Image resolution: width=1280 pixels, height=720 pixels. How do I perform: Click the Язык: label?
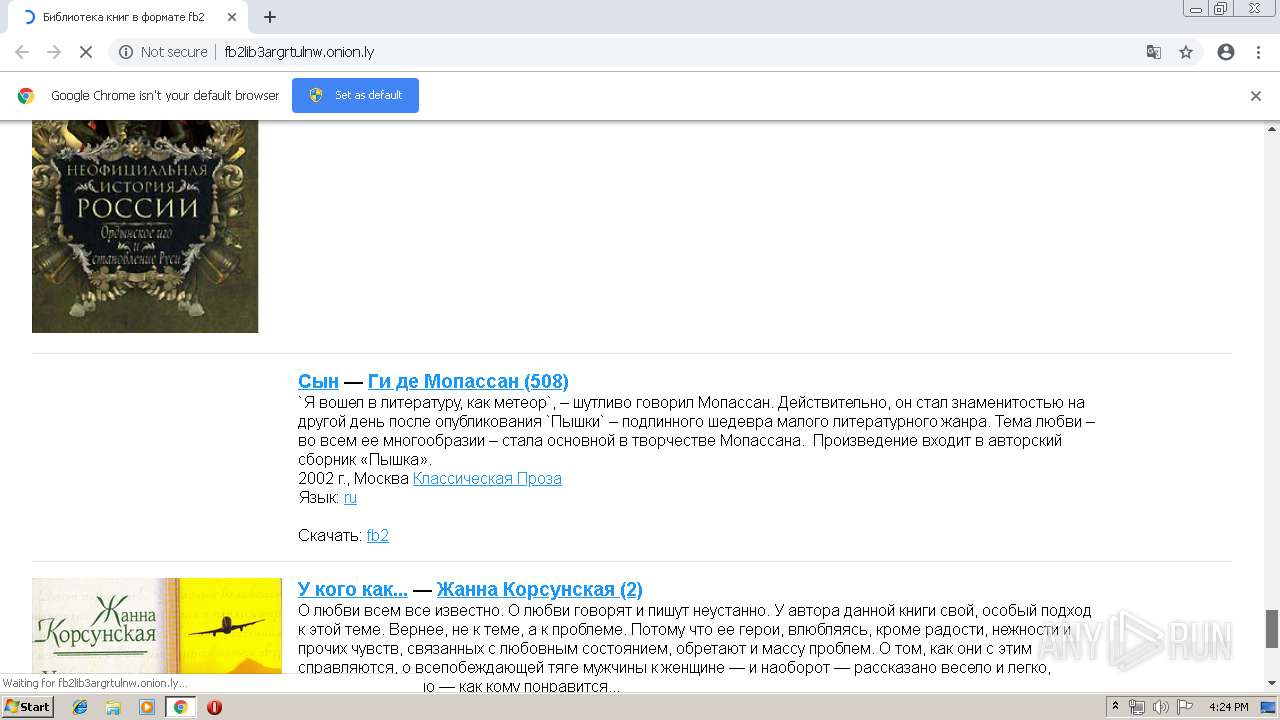319,497
